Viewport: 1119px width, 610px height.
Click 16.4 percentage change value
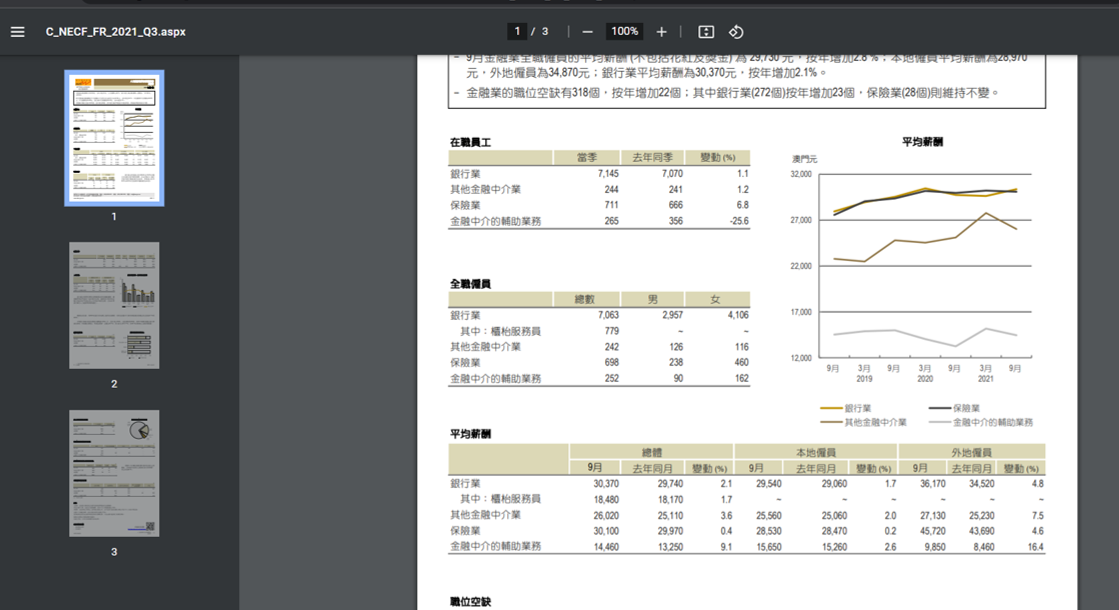point(1036,547)
